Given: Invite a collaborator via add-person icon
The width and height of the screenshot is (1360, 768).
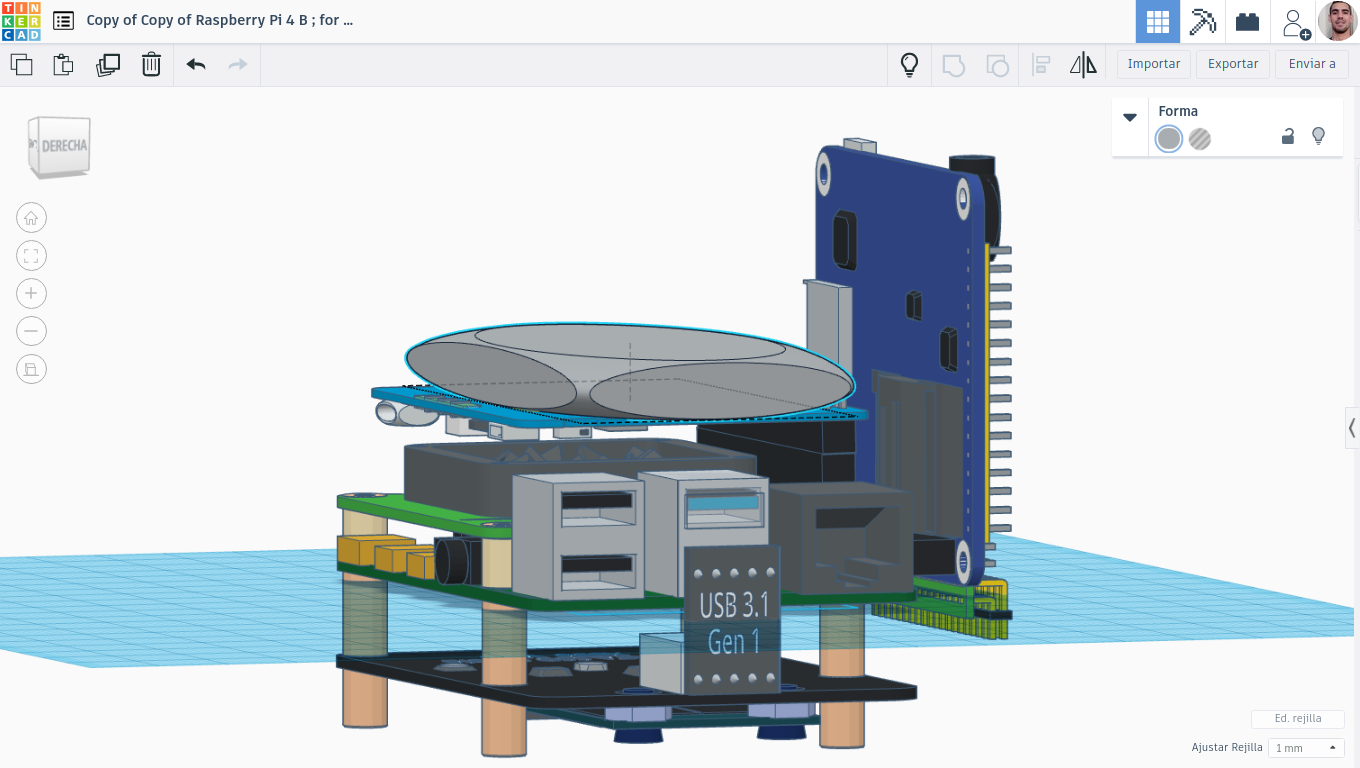Looking at the screenshot, I should point(1295,22).
